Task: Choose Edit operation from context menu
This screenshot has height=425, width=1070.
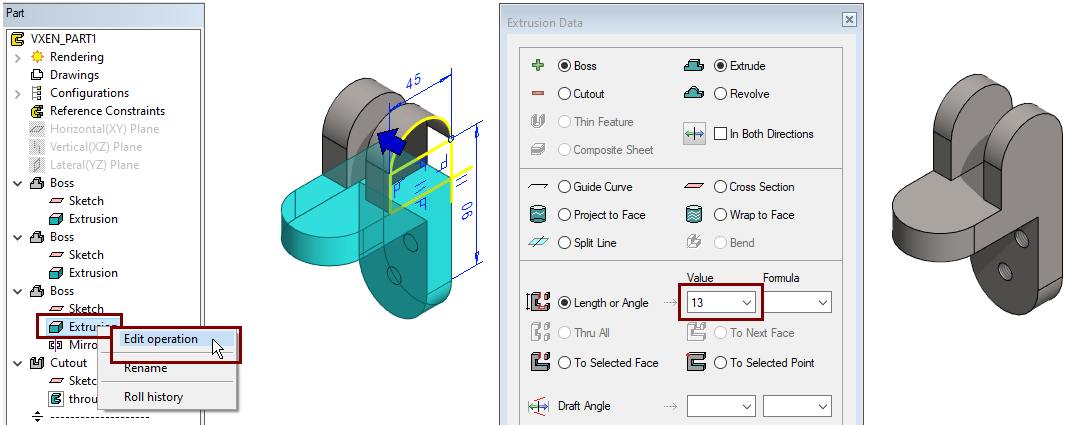Action: pos(161,339)
